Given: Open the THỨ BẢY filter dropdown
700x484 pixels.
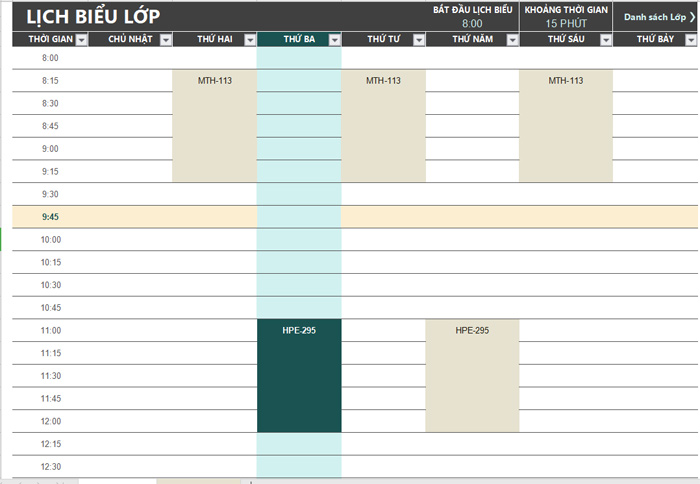Looking at the screenshot, I should coord(691,40).
